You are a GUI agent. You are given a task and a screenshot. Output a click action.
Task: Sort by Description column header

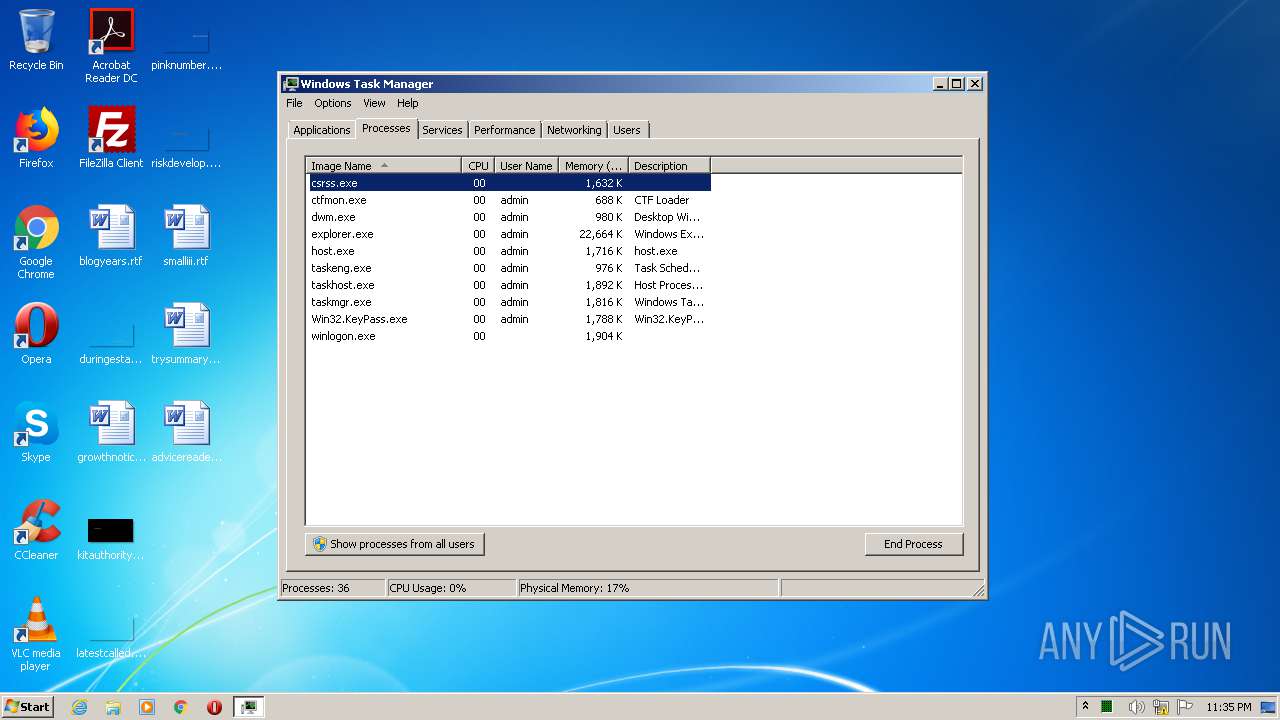(669, 166)
